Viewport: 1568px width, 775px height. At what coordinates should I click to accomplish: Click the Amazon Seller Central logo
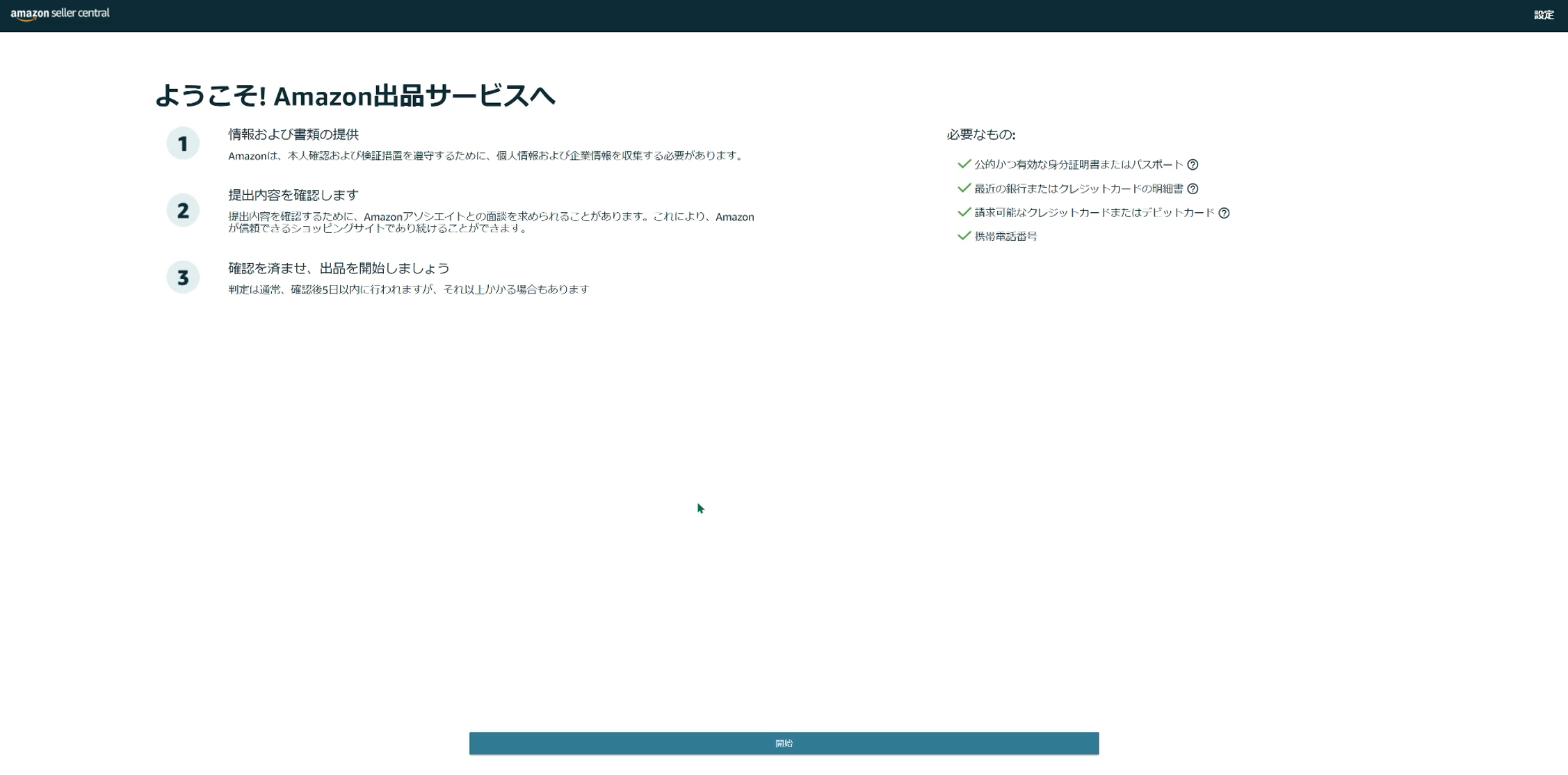[60, 14]
